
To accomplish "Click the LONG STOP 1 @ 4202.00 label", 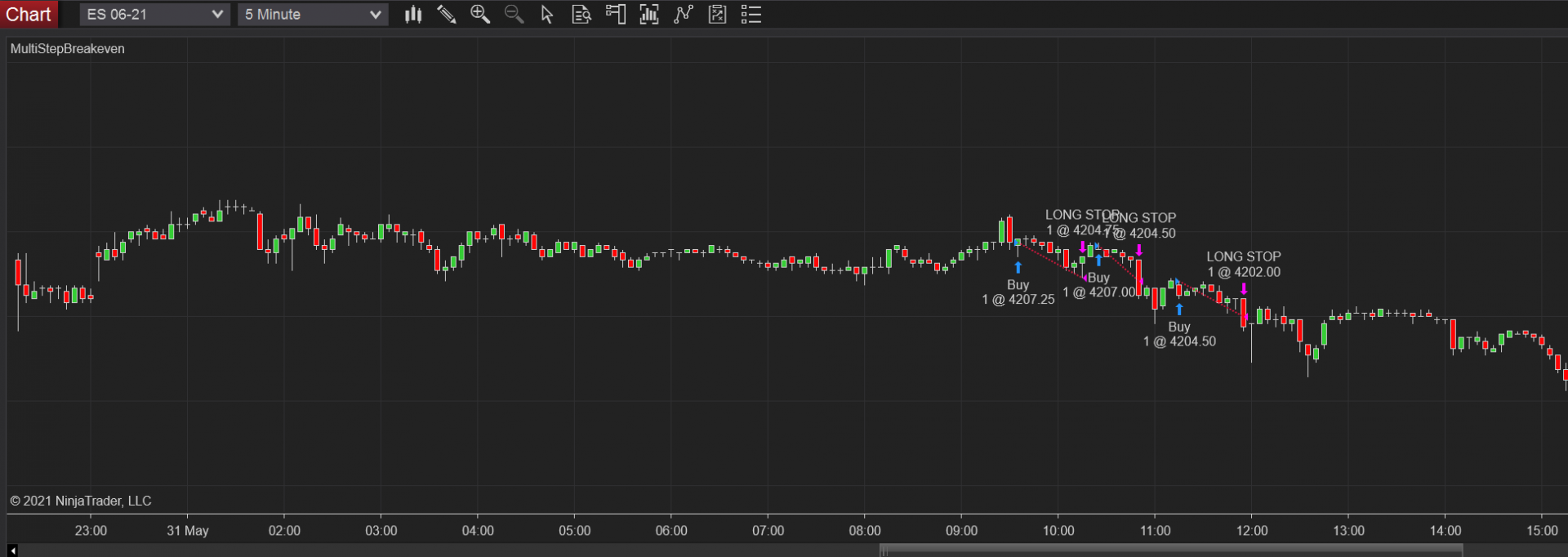I will pos(1244,264).
